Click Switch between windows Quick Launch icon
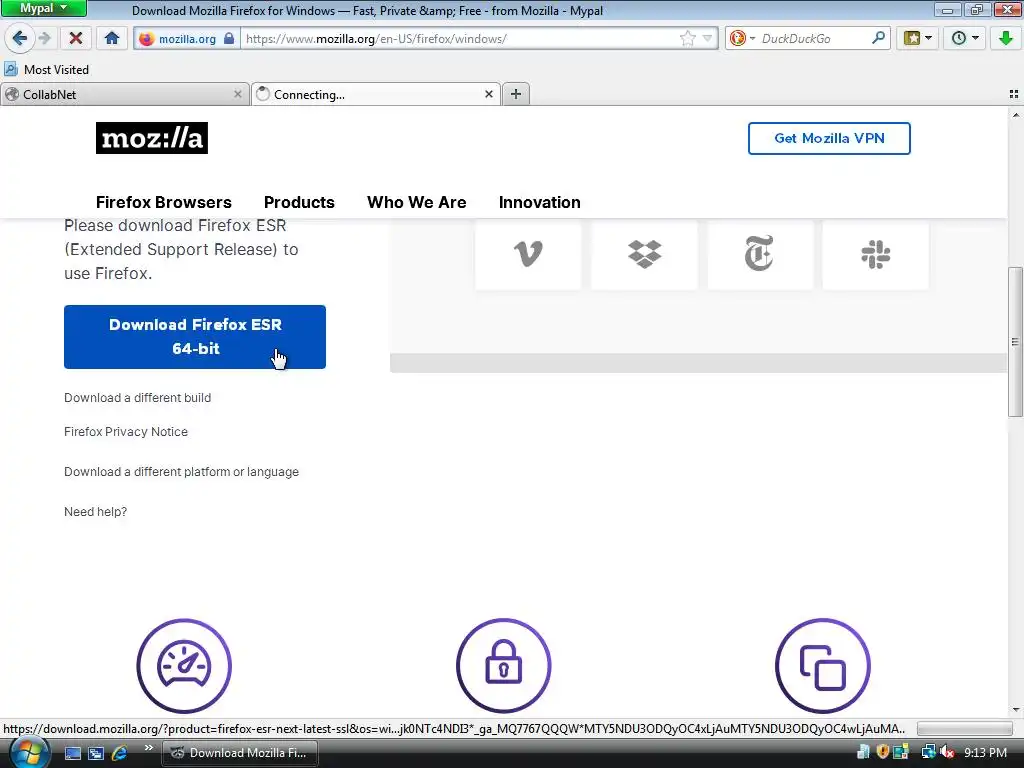Image resolution: width=1024 pixels, height=768 pixels. [96, 753]
